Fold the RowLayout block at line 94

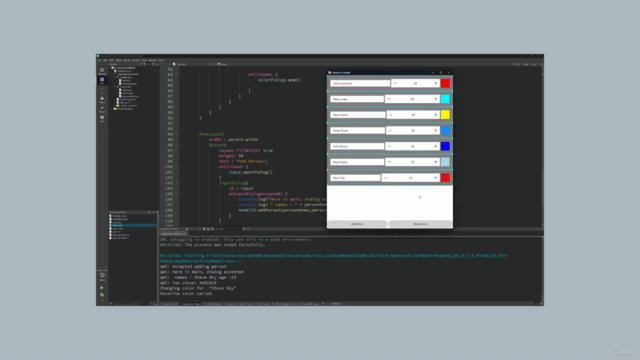click(176, 134)
